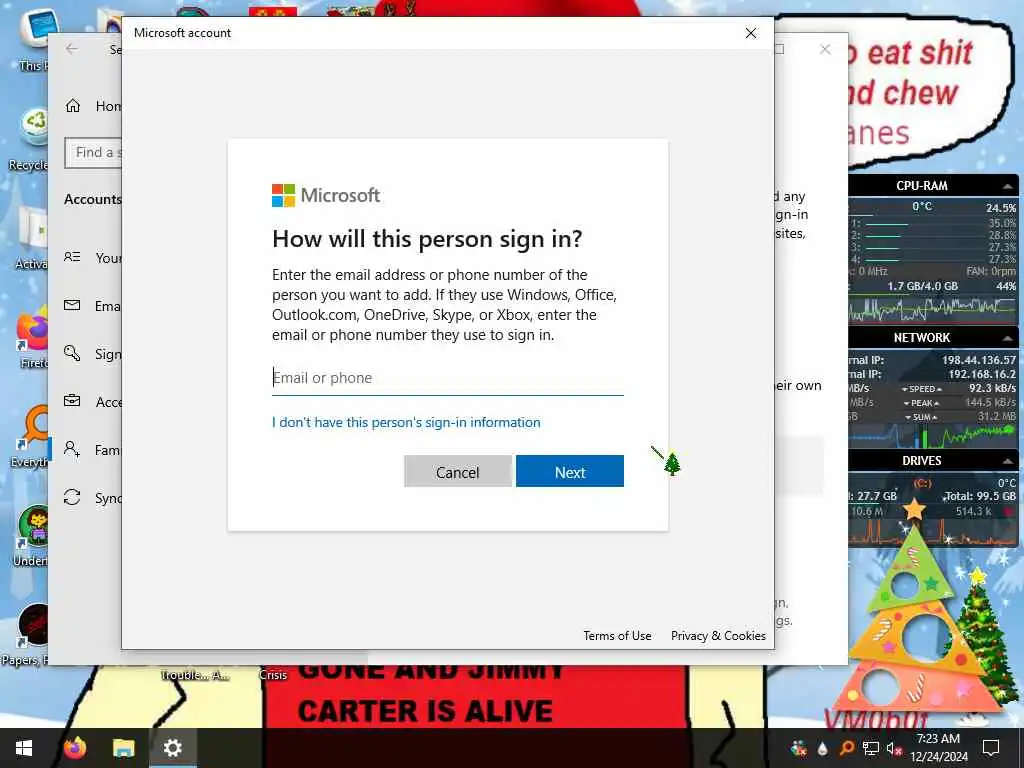
Task: Click Total: 99.5 GB drive text
Action: point(980,496)
